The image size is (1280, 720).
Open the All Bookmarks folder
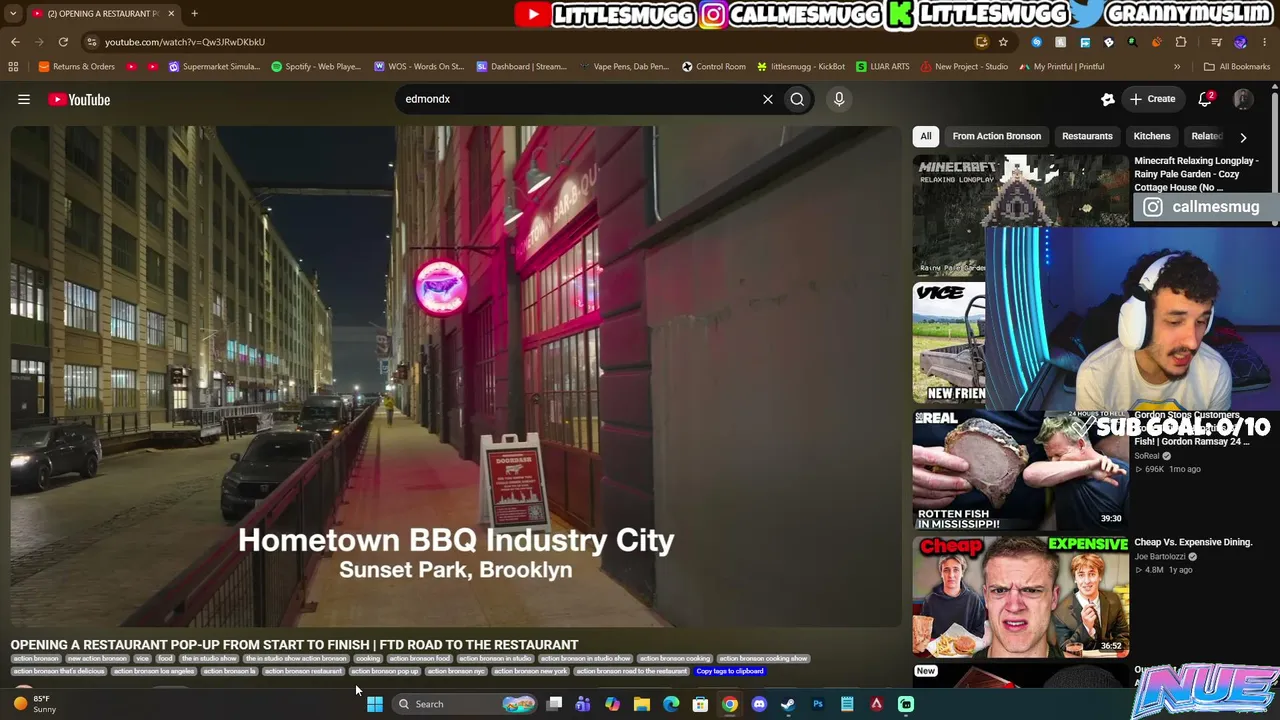1237,67
